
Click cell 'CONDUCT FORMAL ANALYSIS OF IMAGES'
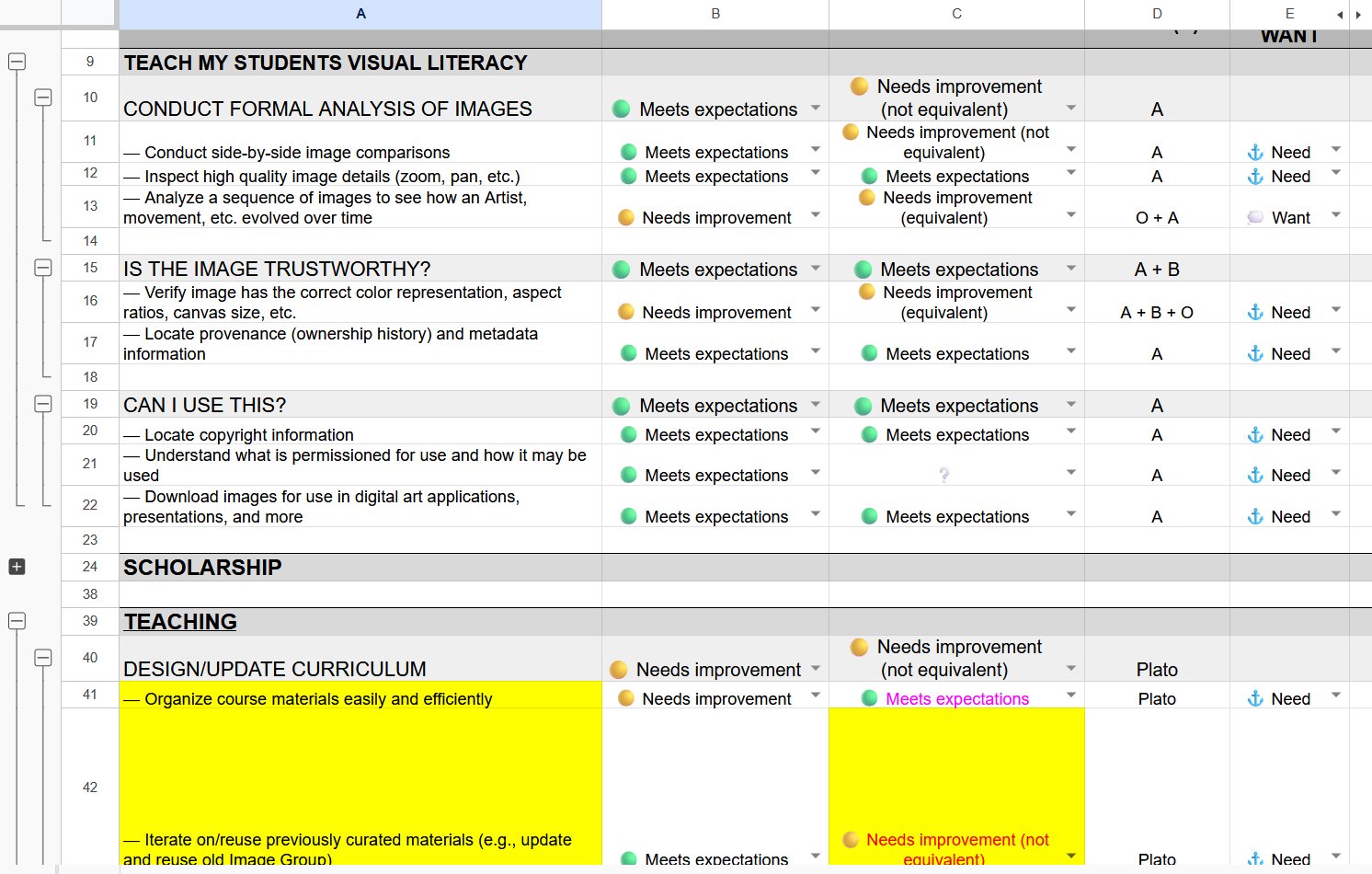pyautogui.click(x=360, y=98)
